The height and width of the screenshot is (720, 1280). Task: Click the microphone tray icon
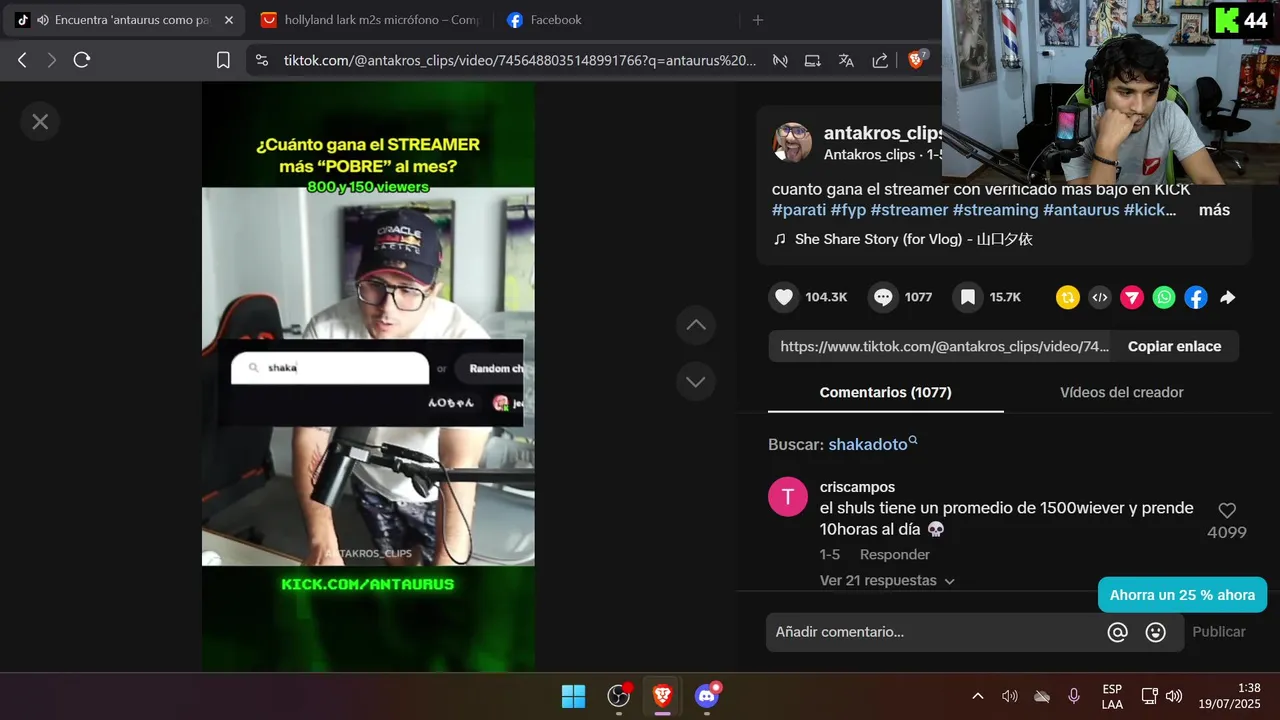[x=1074, y=696]
